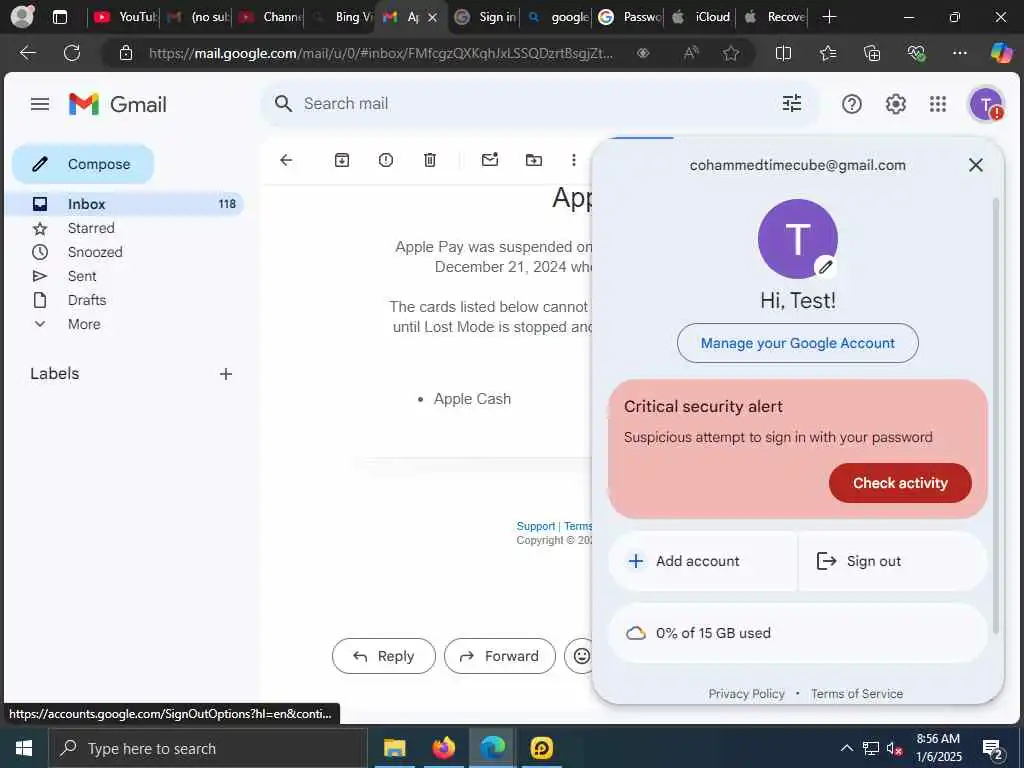Open the Sent folder
1024x768 pixels.
coord(124,276)
